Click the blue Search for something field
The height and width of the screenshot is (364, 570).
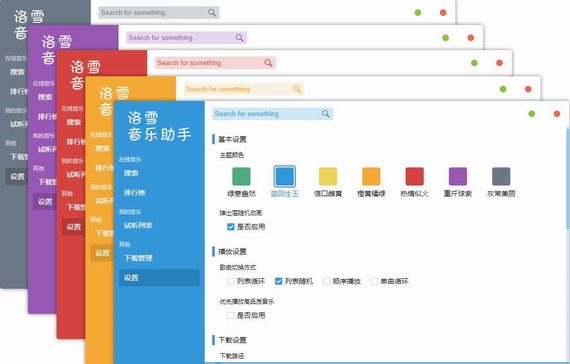pyautogui.click(x=272, y=114)
